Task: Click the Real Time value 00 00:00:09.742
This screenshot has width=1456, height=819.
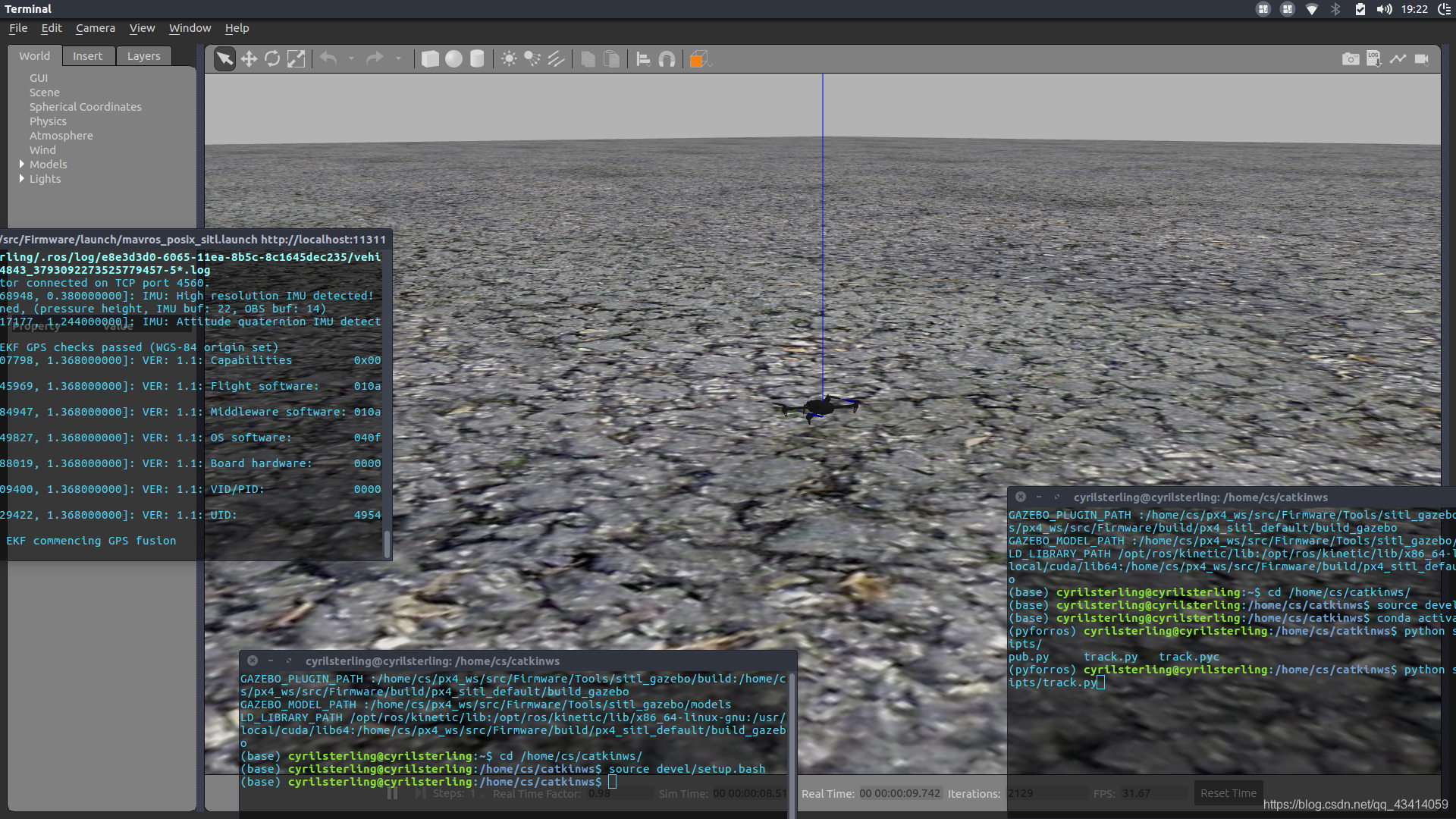Action: pos(899,793)
